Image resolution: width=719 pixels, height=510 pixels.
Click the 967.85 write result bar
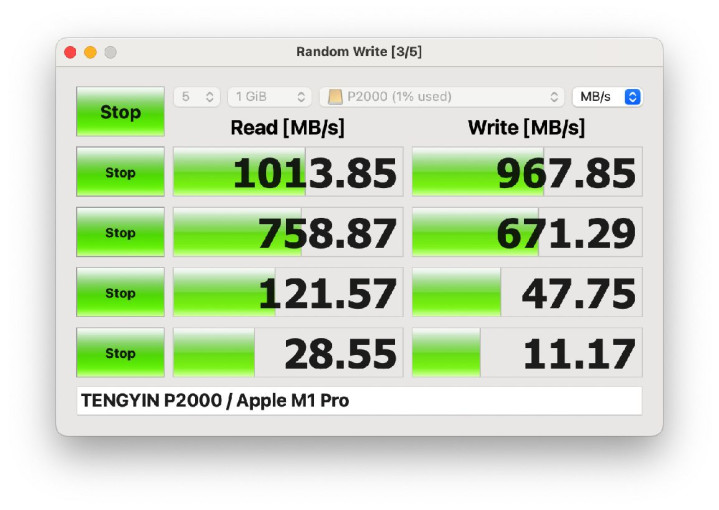527,172
